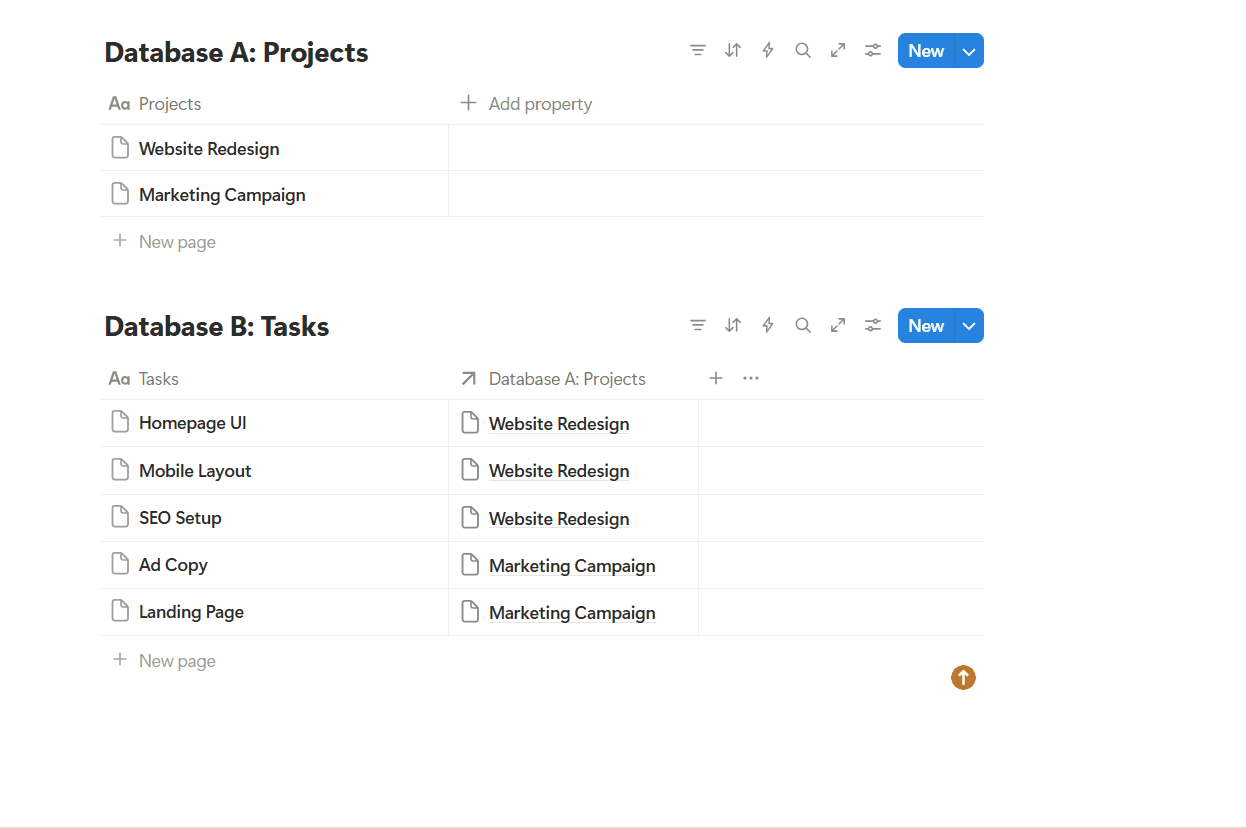This screenshot has height=828, width=1246.
Task: Expand Database B: Tasks to full page
Action: pos(838,325)
